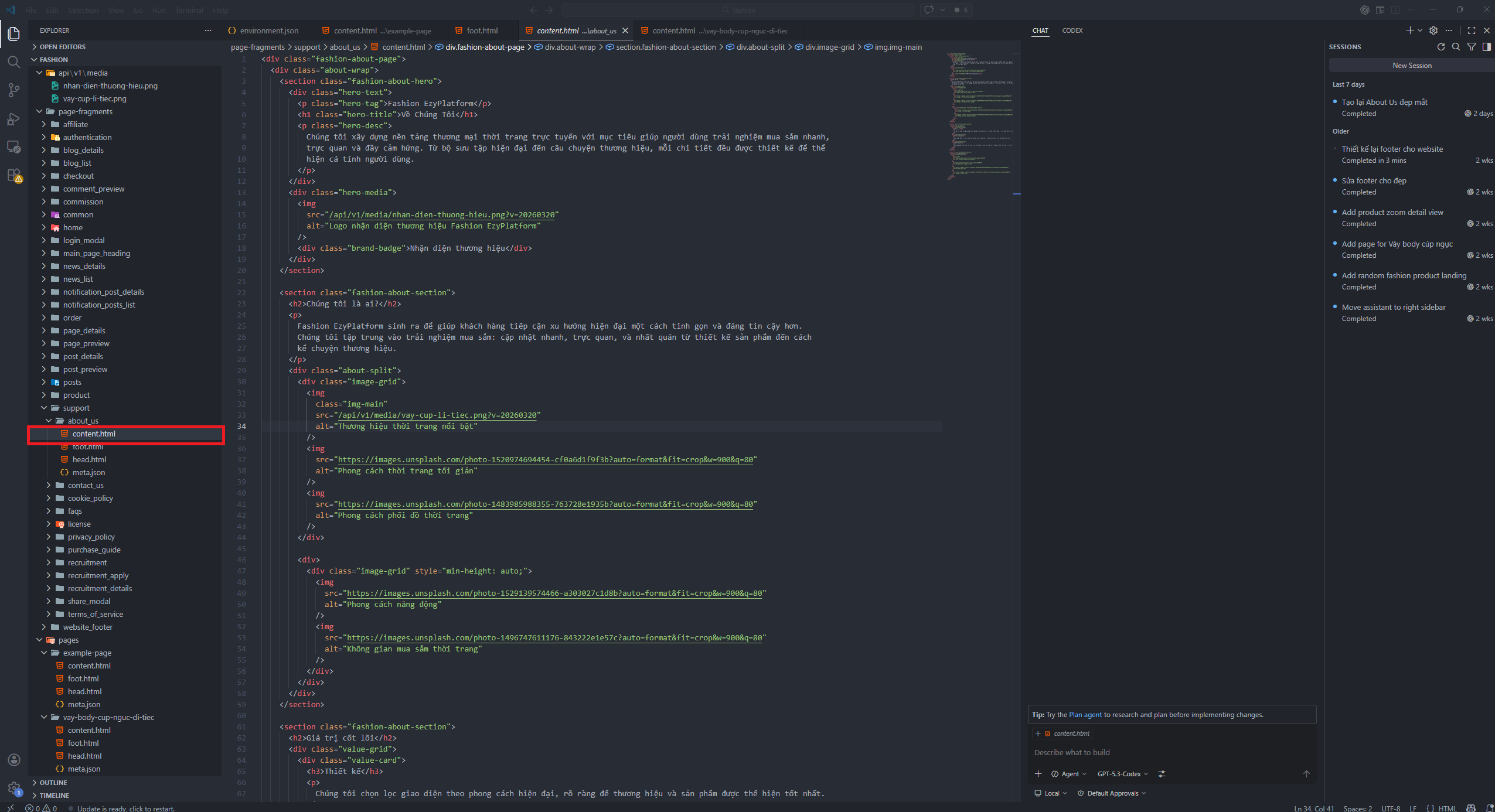Open chat settings gear icon
1495x812 pixels.
pyautogui.click(x=1433, y=30)
